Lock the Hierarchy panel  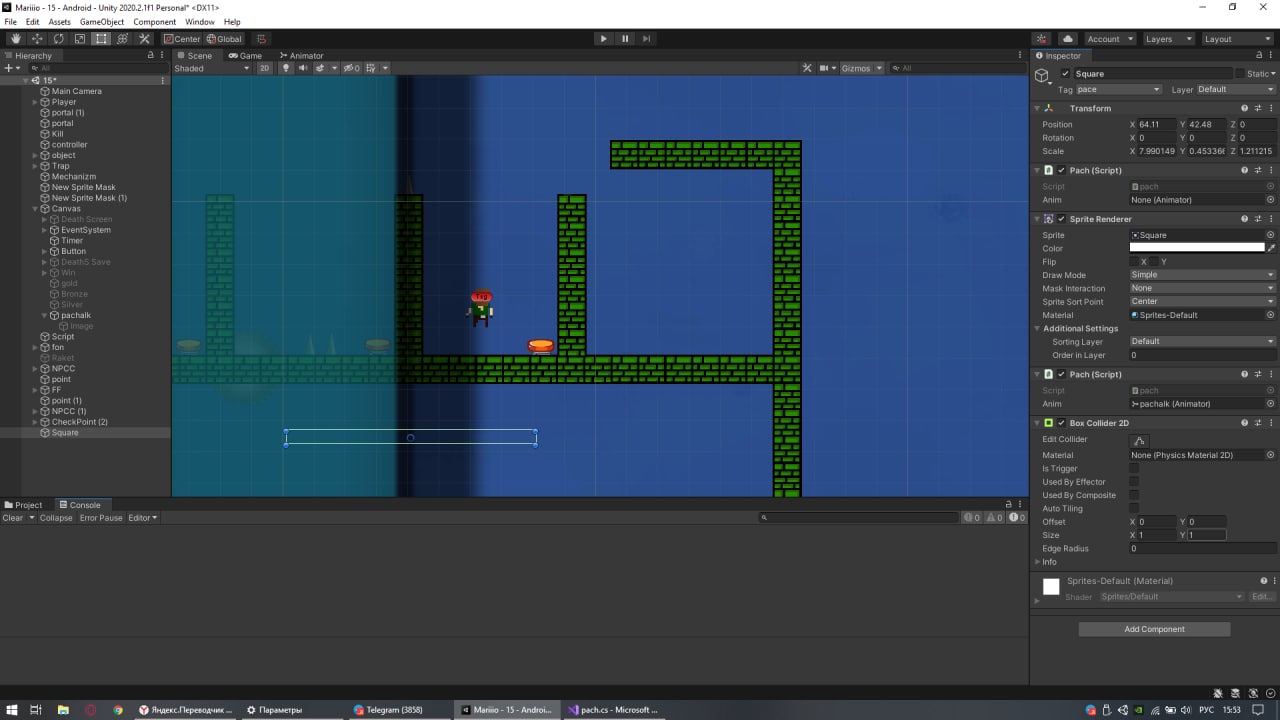tap(151, 56)
